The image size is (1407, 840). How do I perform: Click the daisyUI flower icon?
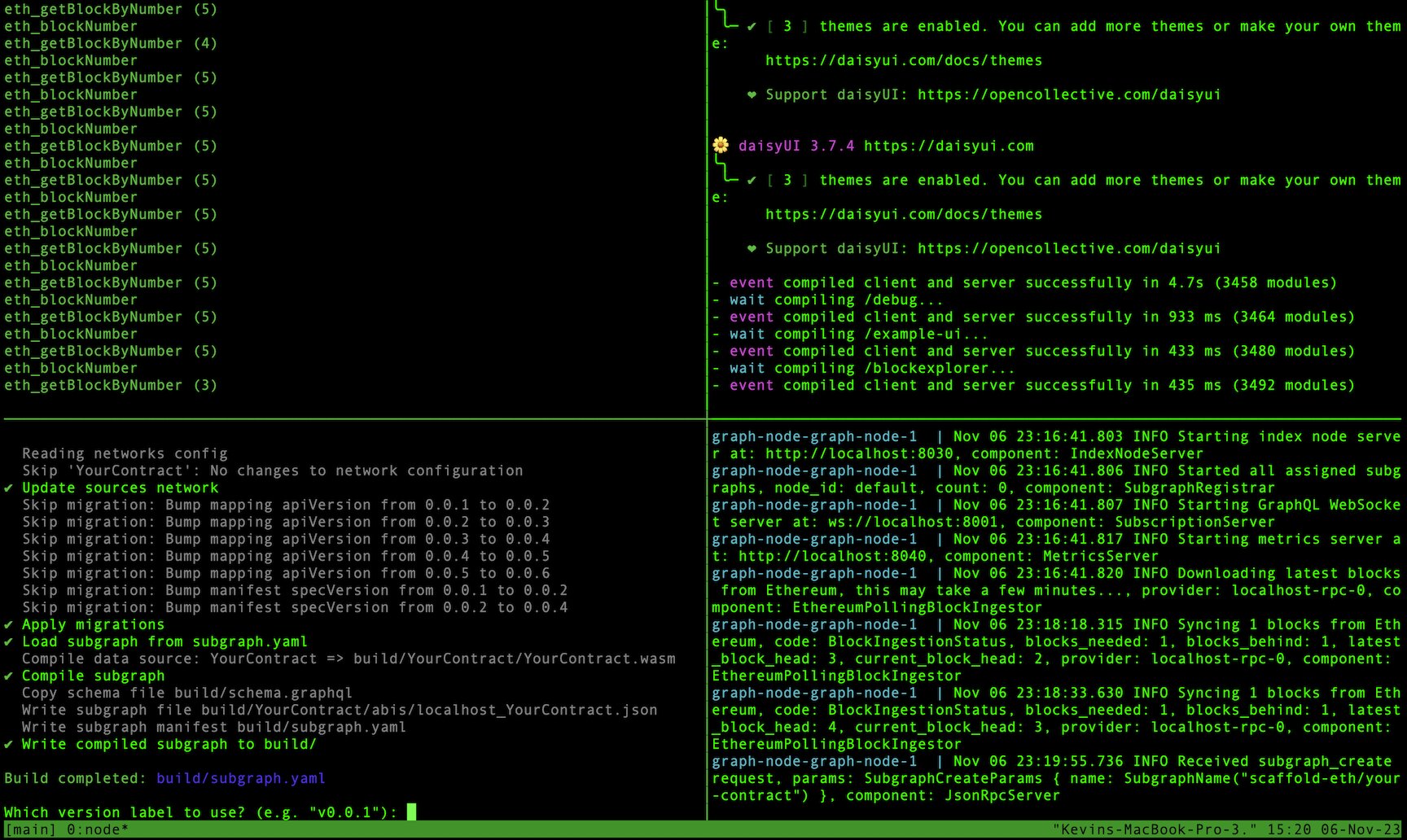[721, 146]
